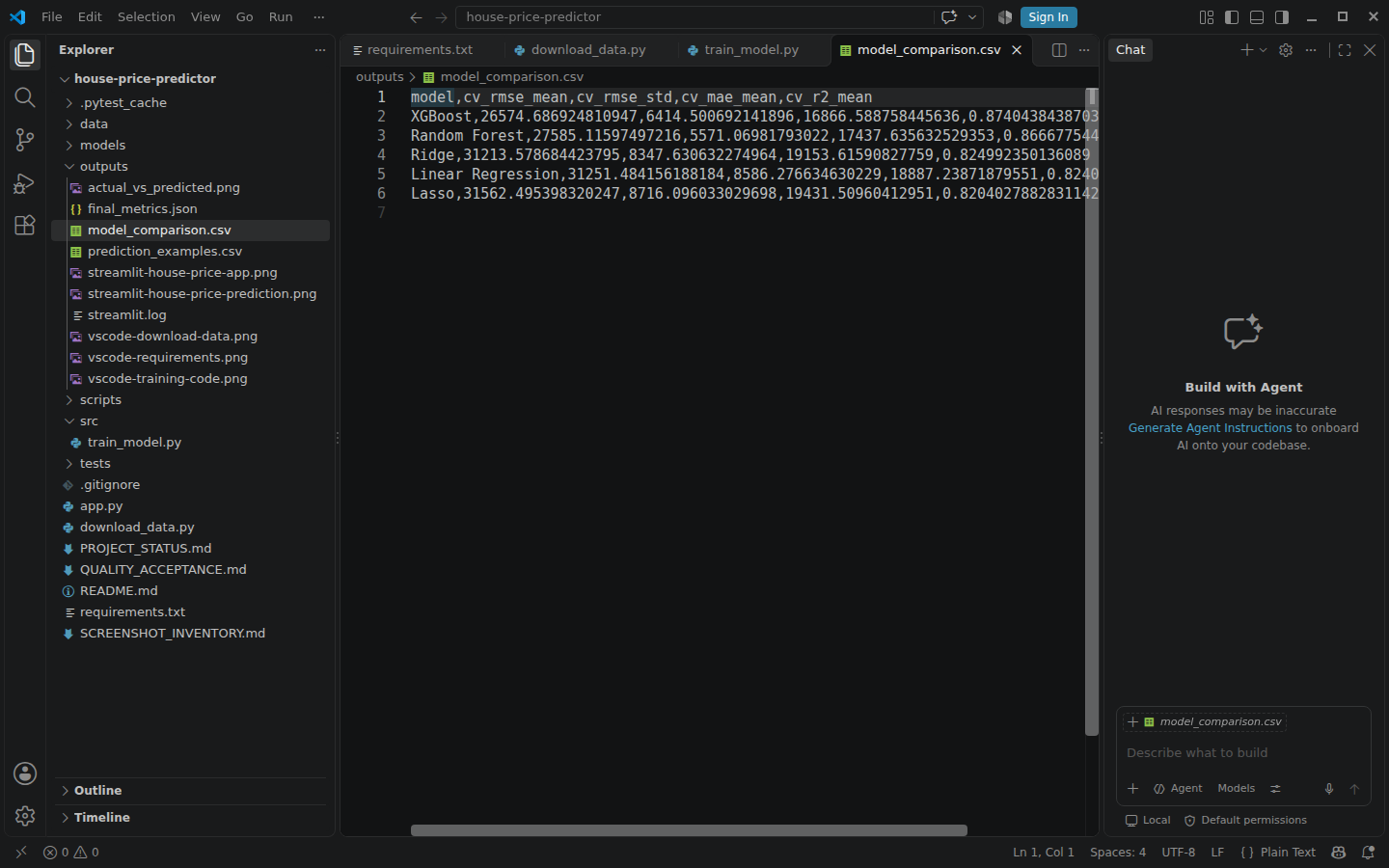Image resolution: width=1389 pixels, height=868 pixels.
Task: Click the house-price-predictor search box
Action: 694,17
